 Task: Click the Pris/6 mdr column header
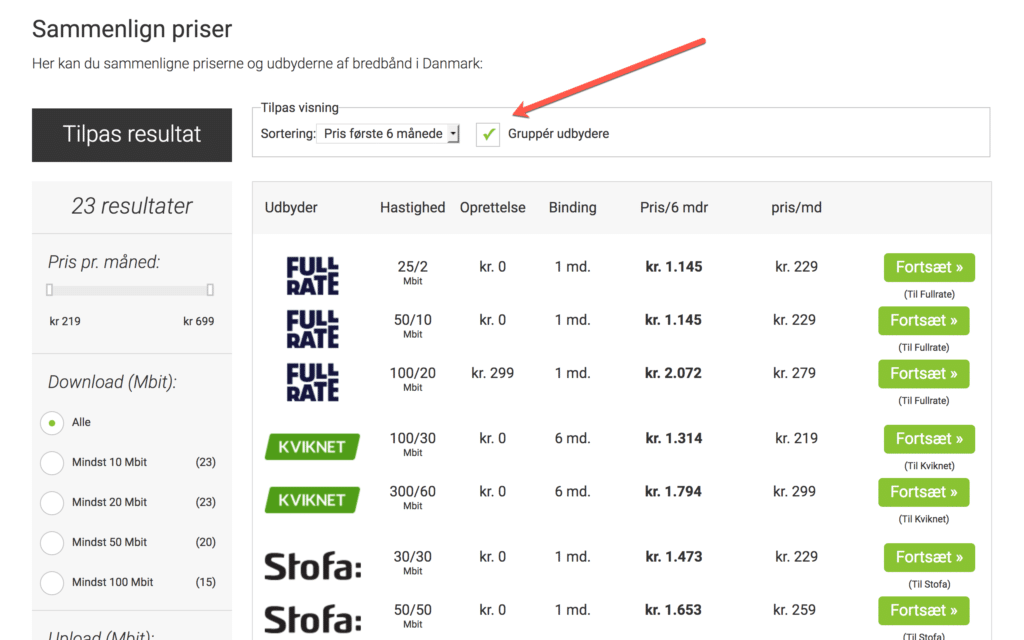(673, 208)
